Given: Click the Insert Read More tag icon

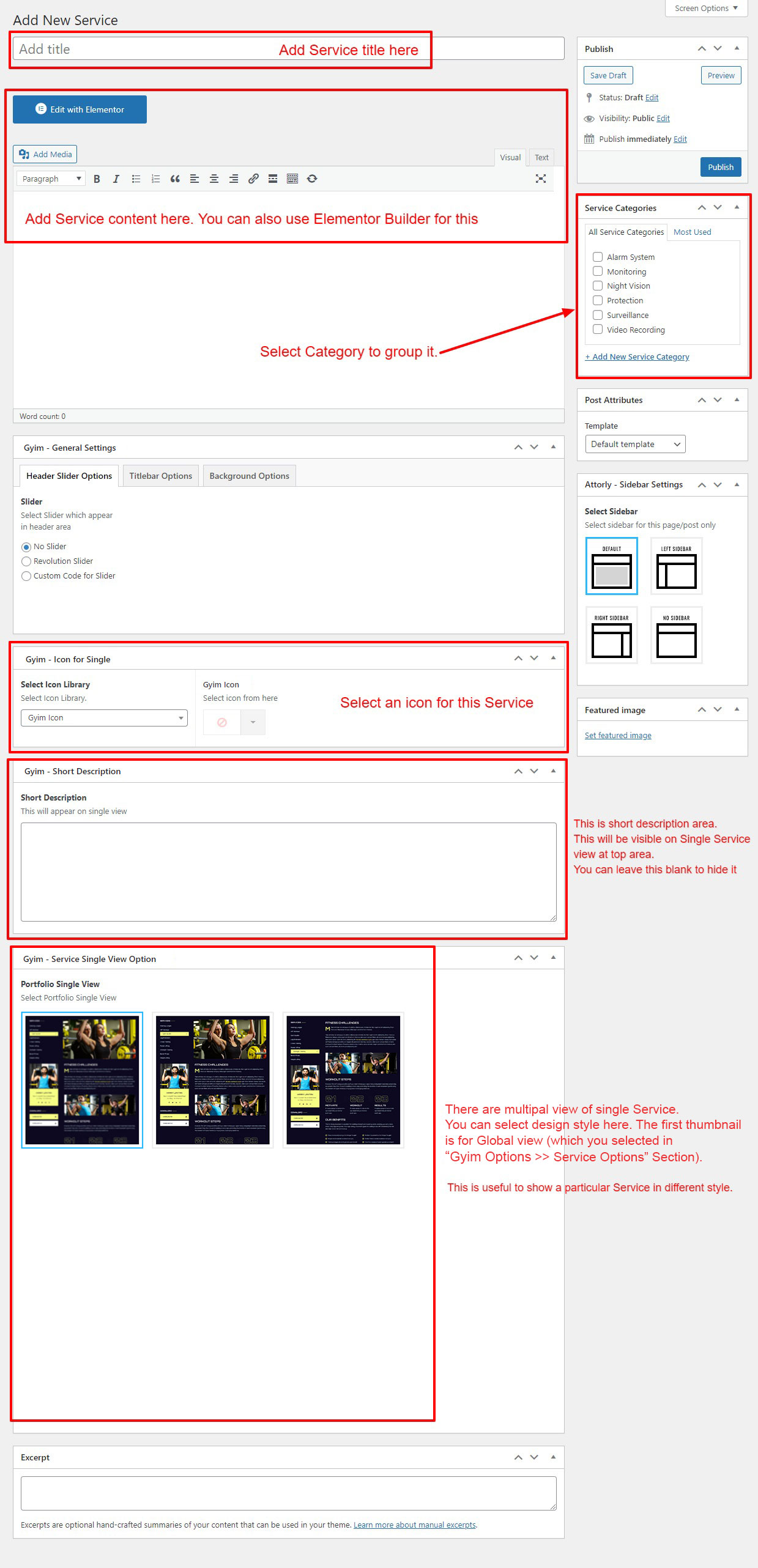Looking at the screenshot, I should point(273,179).
